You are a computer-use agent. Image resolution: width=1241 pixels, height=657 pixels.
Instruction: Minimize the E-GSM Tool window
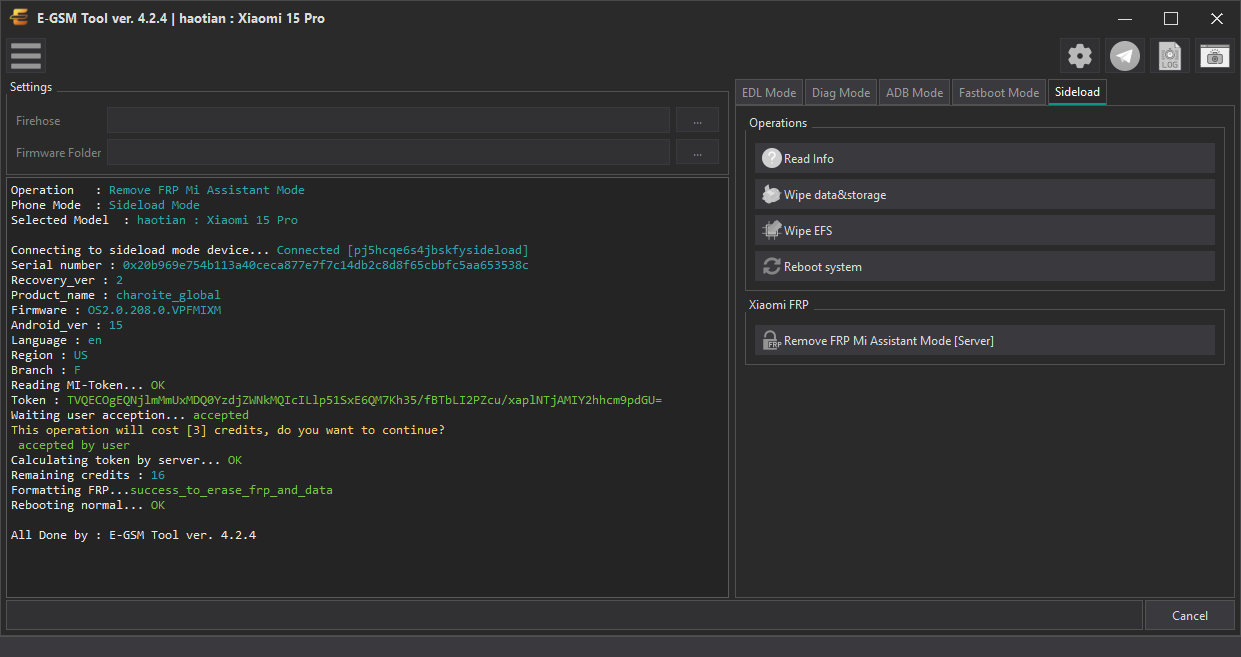pos(1124,18)
